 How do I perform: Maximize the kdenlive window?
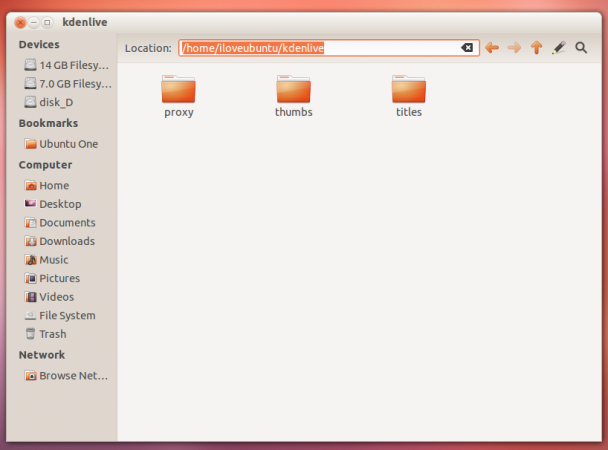[x=47, y=22]
